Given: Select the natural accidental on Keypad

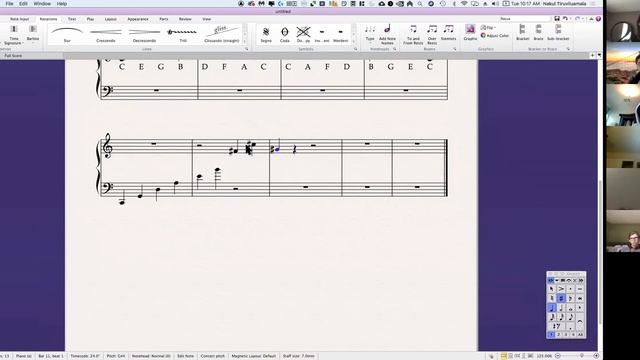Looking at the screenshot, I should click(x=552, y=298).
